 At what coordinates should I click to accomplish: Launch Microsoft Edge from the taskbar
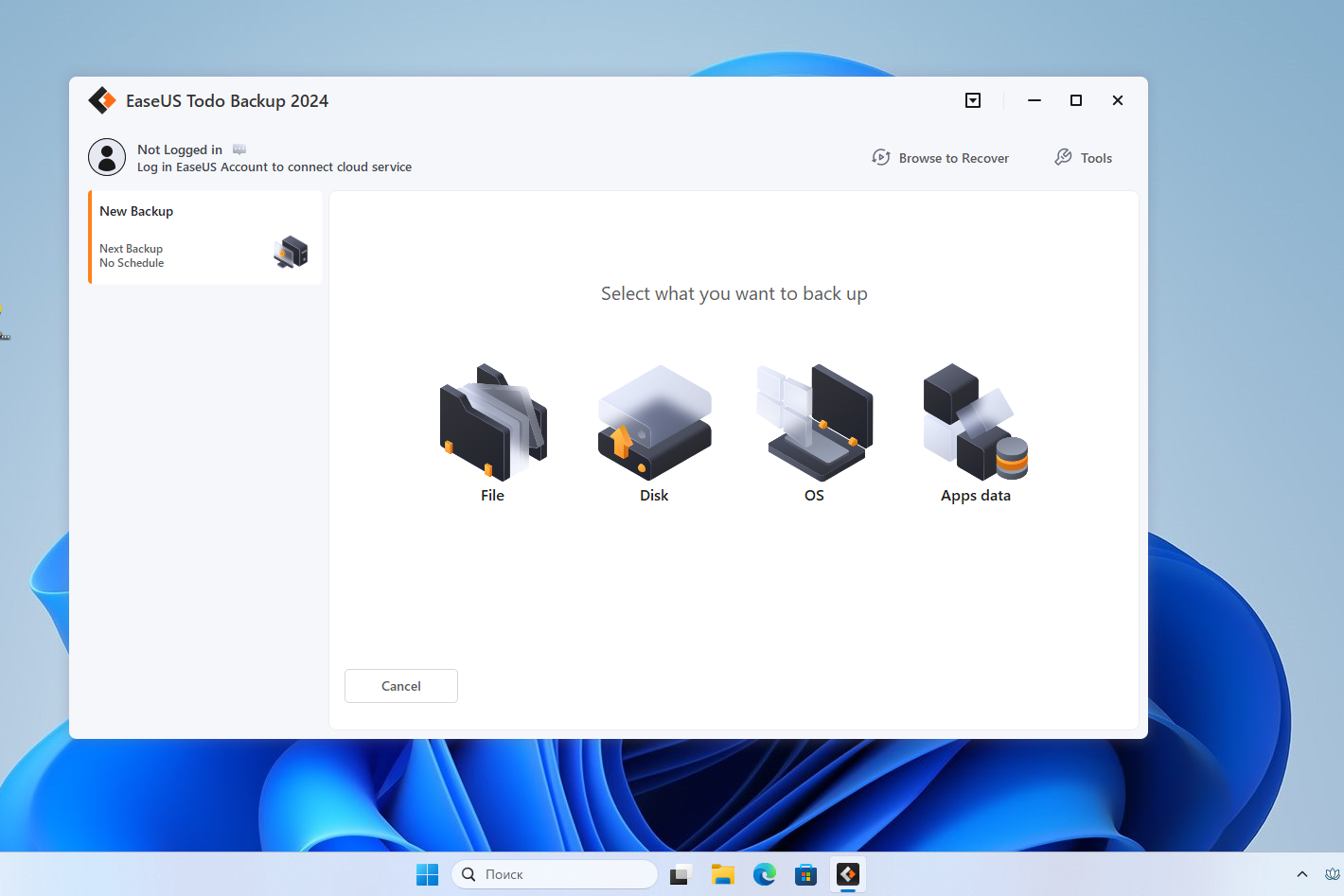(765, 874)
